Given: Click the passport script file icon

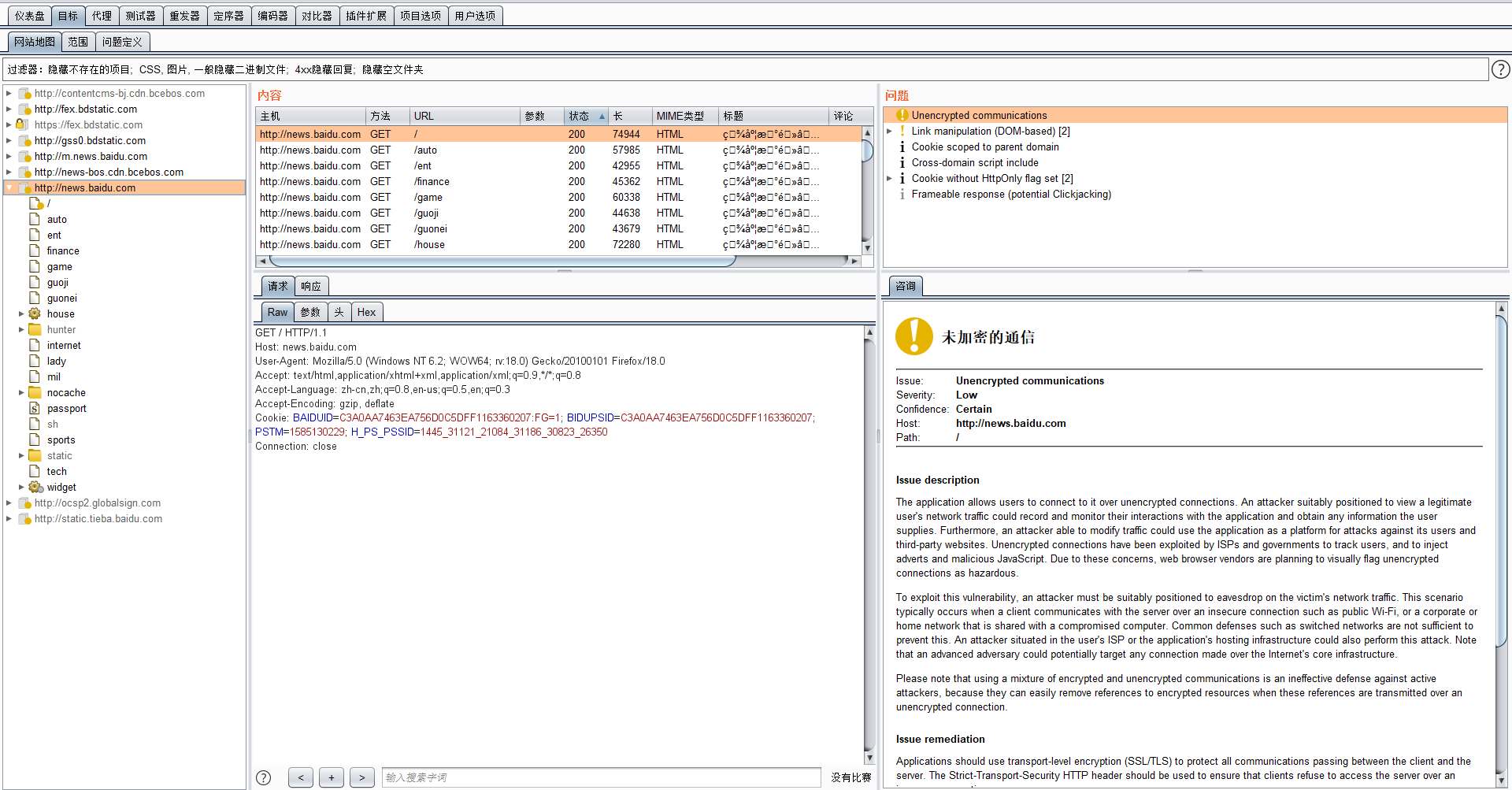Looking at the screenshot, I should coord(35,408).
